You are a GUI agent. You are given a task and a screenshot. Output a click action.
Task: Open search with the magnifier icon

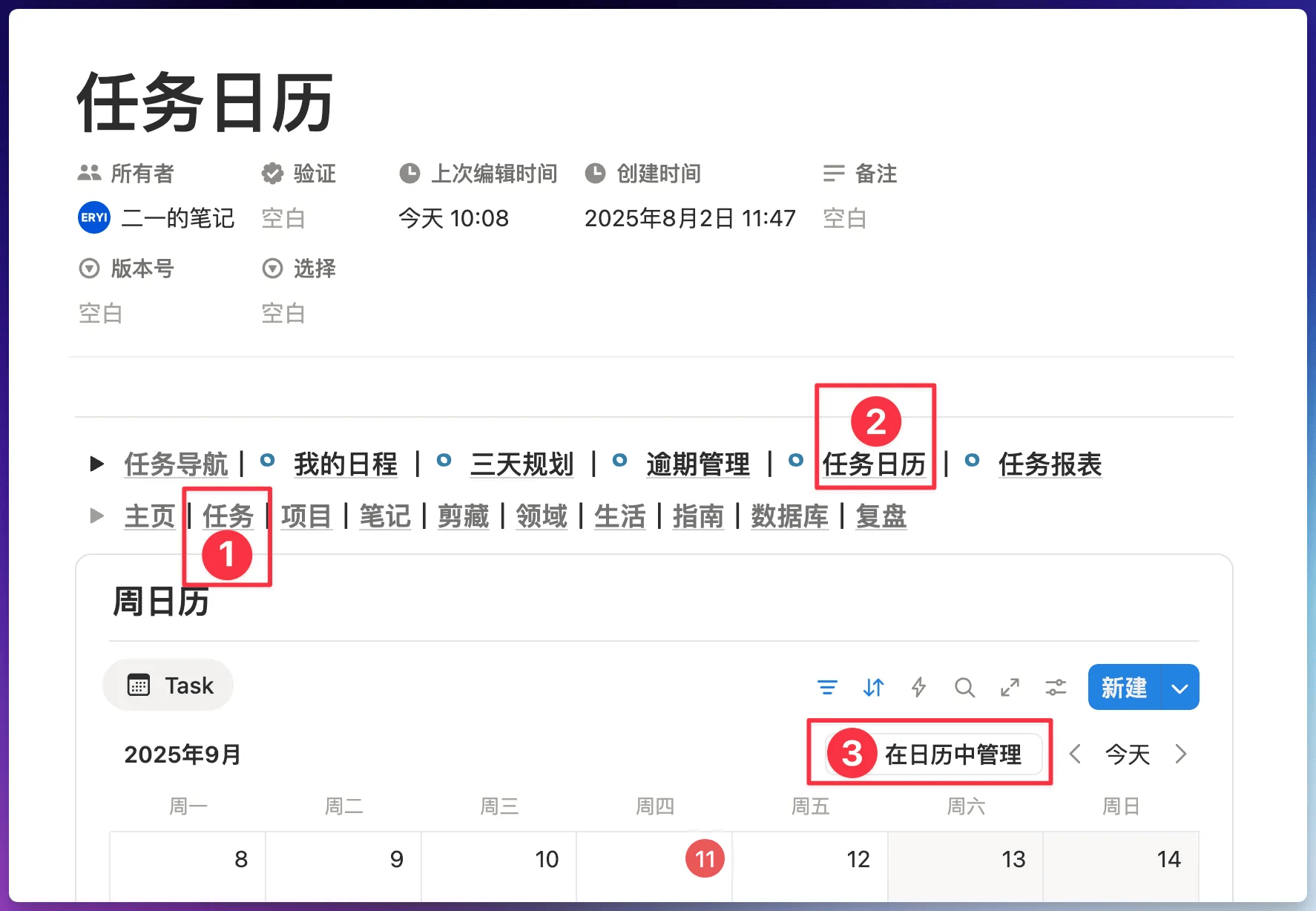point(964,688)
